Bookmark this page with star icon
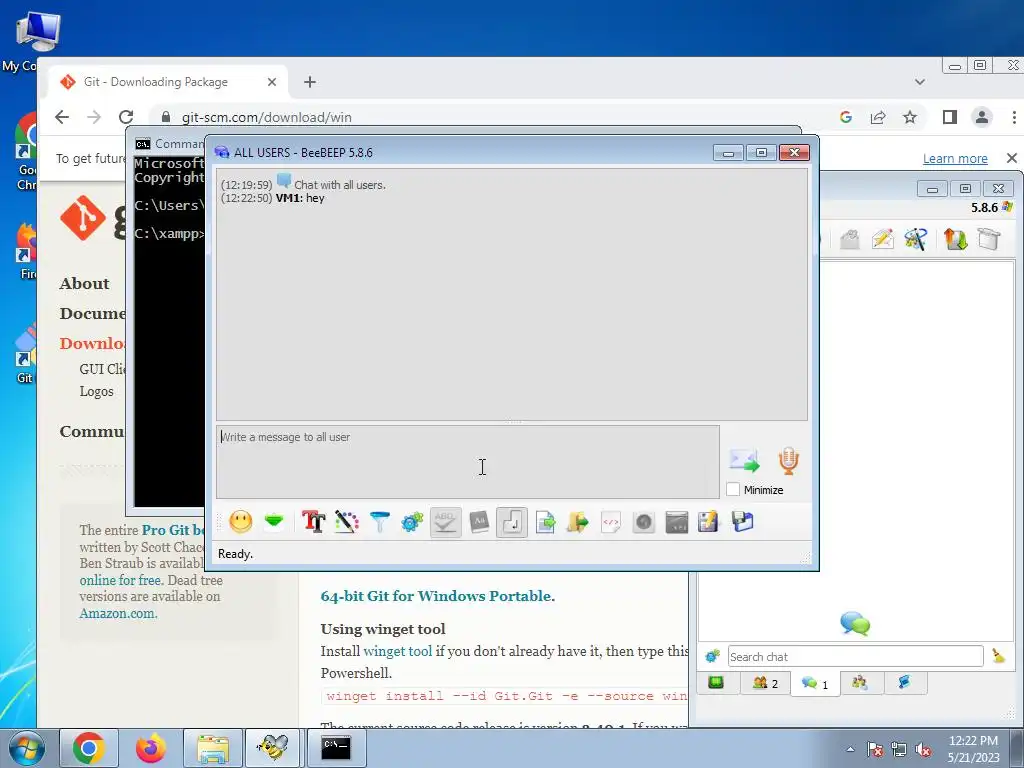The height and width of the screenshot is (768, 1024). (x=910, y=117)
